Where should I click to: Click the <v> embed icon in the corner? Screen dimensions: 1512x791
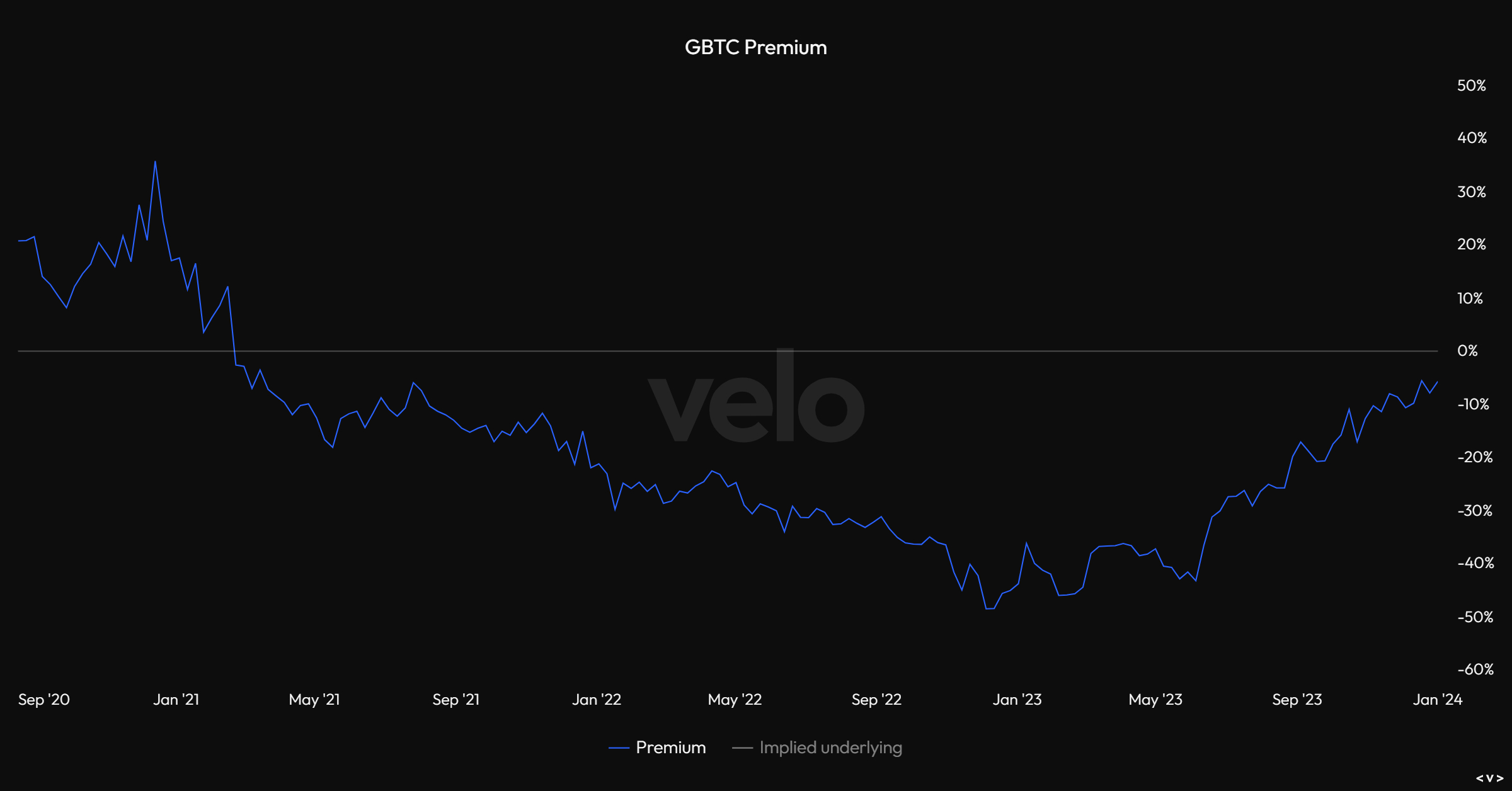tap(1489, 778)
